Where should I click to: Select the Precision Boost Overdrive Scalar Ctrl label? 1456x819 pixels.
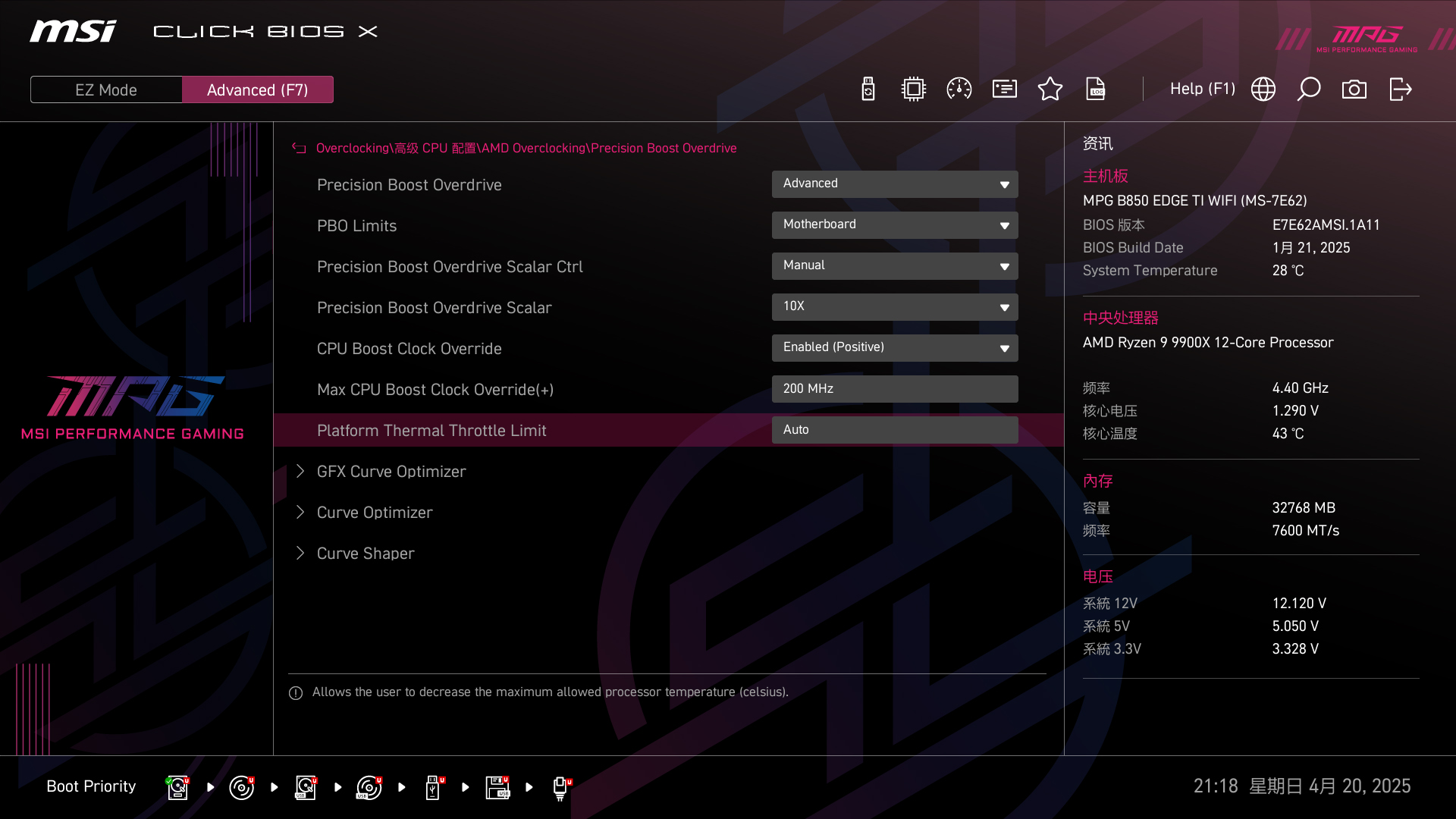tap(450, 267)
